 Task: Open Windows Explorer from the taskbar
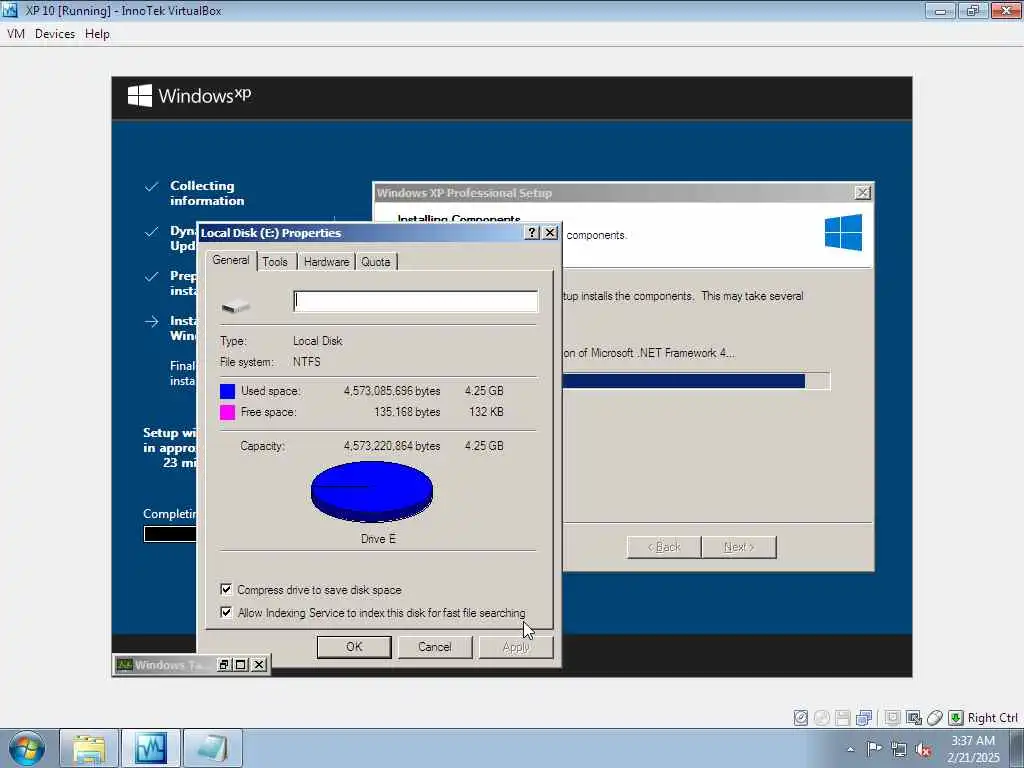[x=89, y=748]
